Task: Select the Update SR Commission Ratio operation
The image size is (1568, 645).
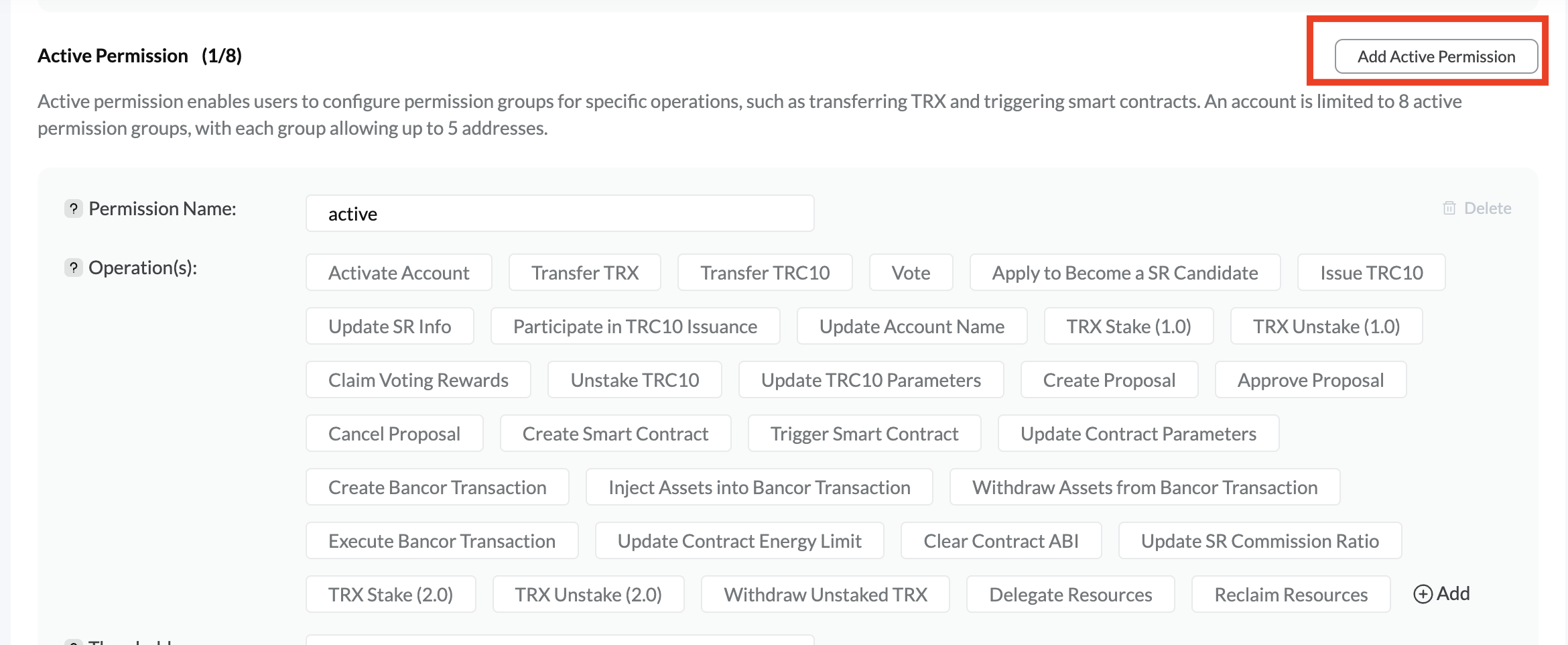Action: click(1260, 541)
